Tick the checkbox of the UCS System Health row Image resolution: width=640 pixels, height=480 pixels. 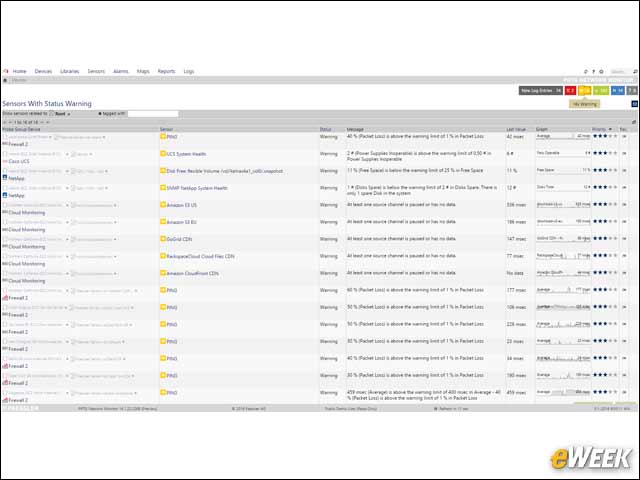click(5, 154)
